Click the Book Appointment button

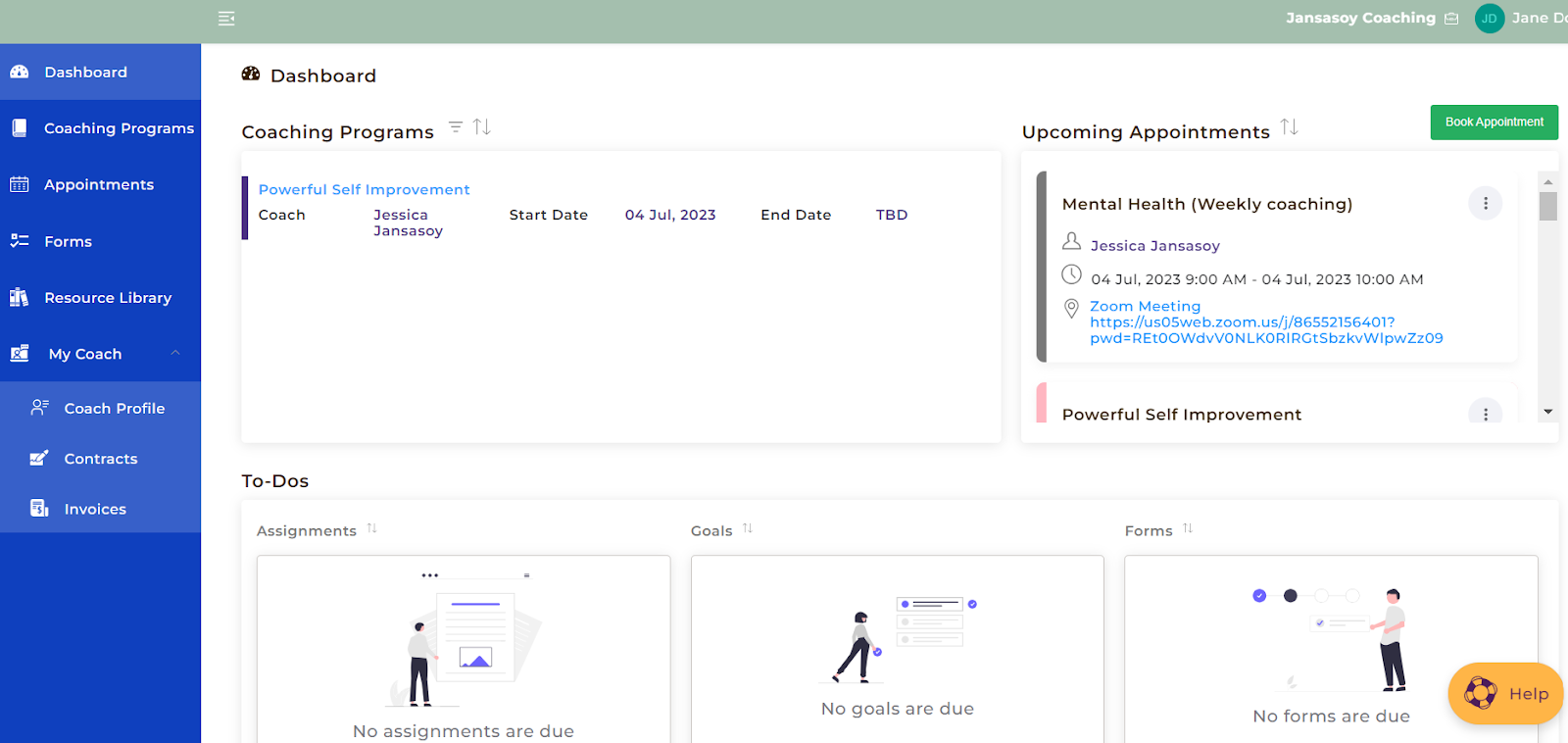(1494, 123)
